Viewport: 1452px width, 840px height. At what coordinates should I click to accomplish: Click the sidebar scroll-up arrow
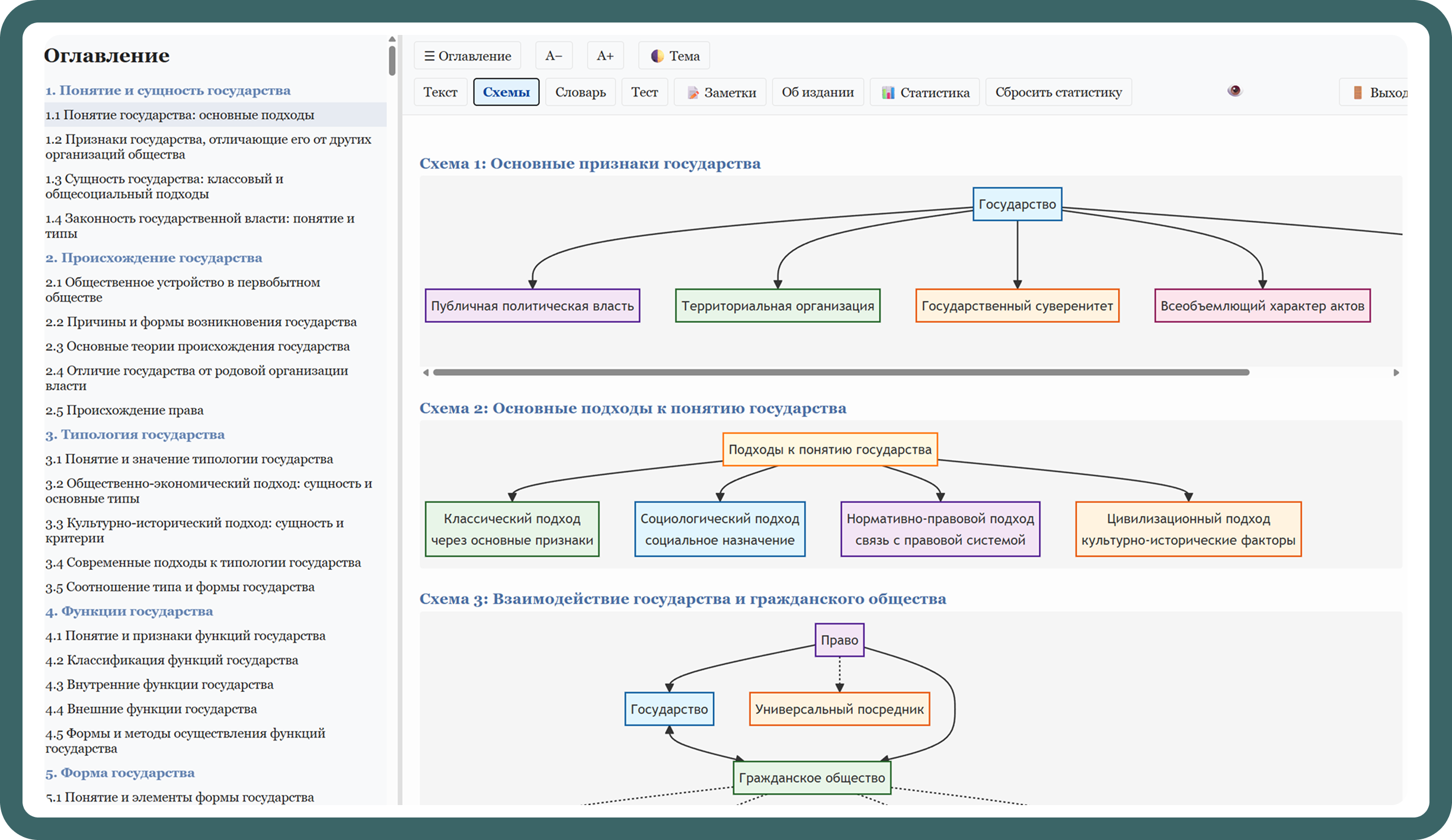[x=392, y=40]
